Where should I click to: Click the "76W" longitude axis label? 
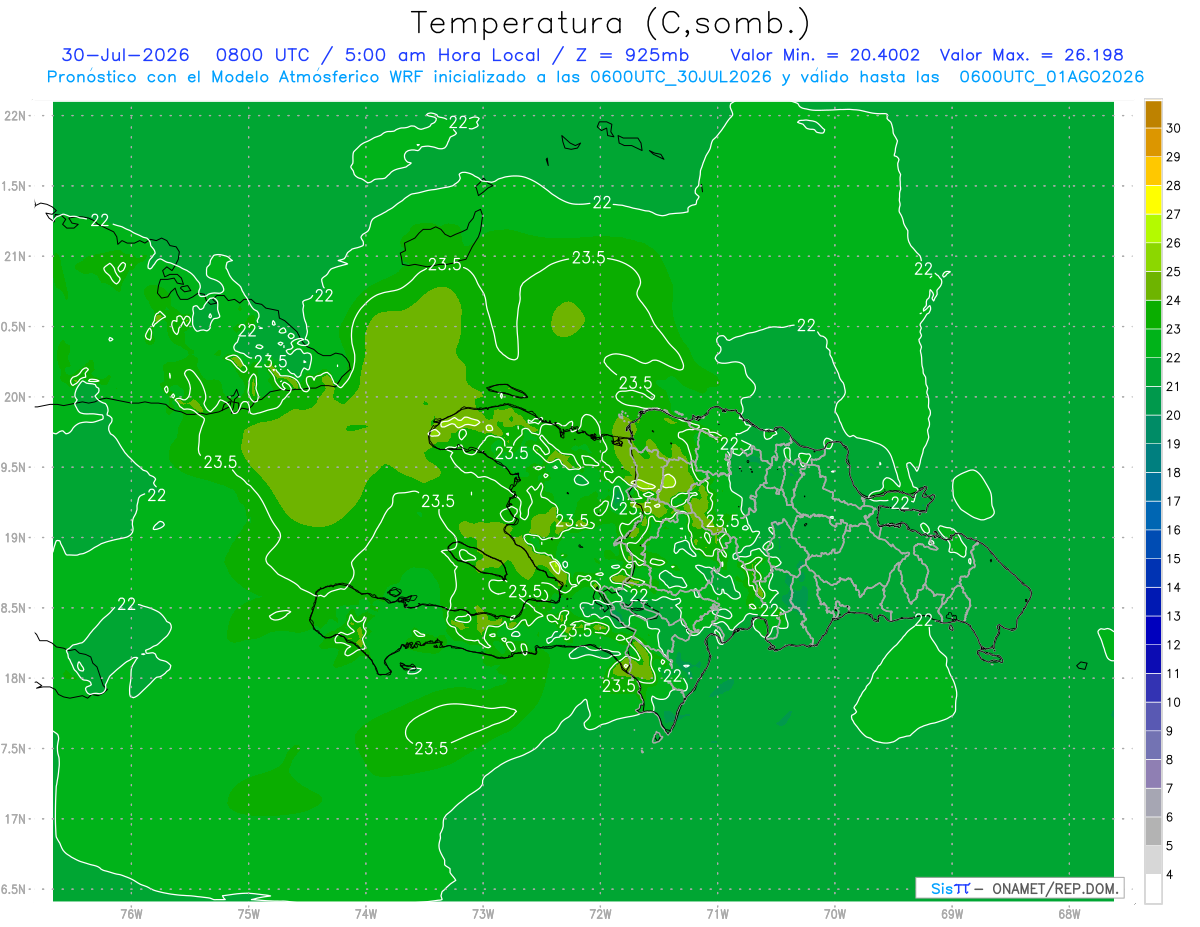[131, 913]
